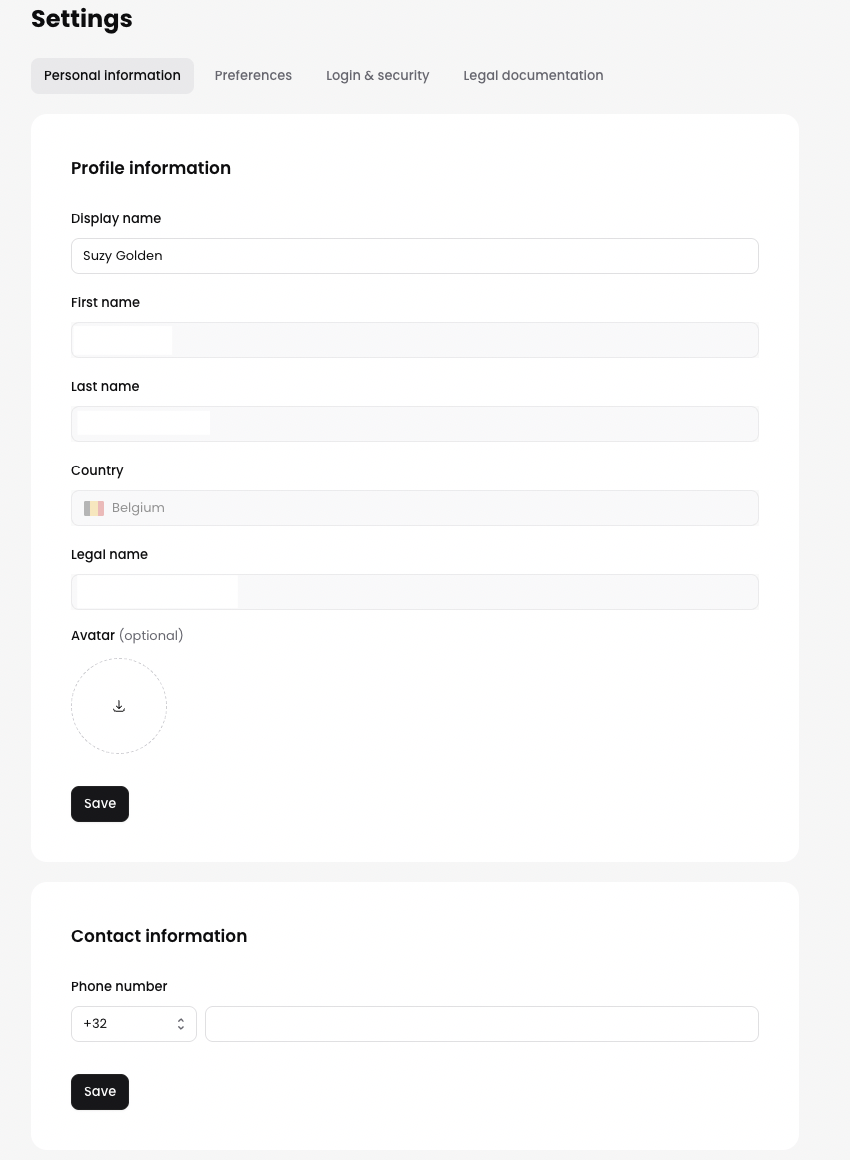Viewport: 850px width, 1160px height.
Task: Focus the phone number text box
Action: (x=482, y=1024)
